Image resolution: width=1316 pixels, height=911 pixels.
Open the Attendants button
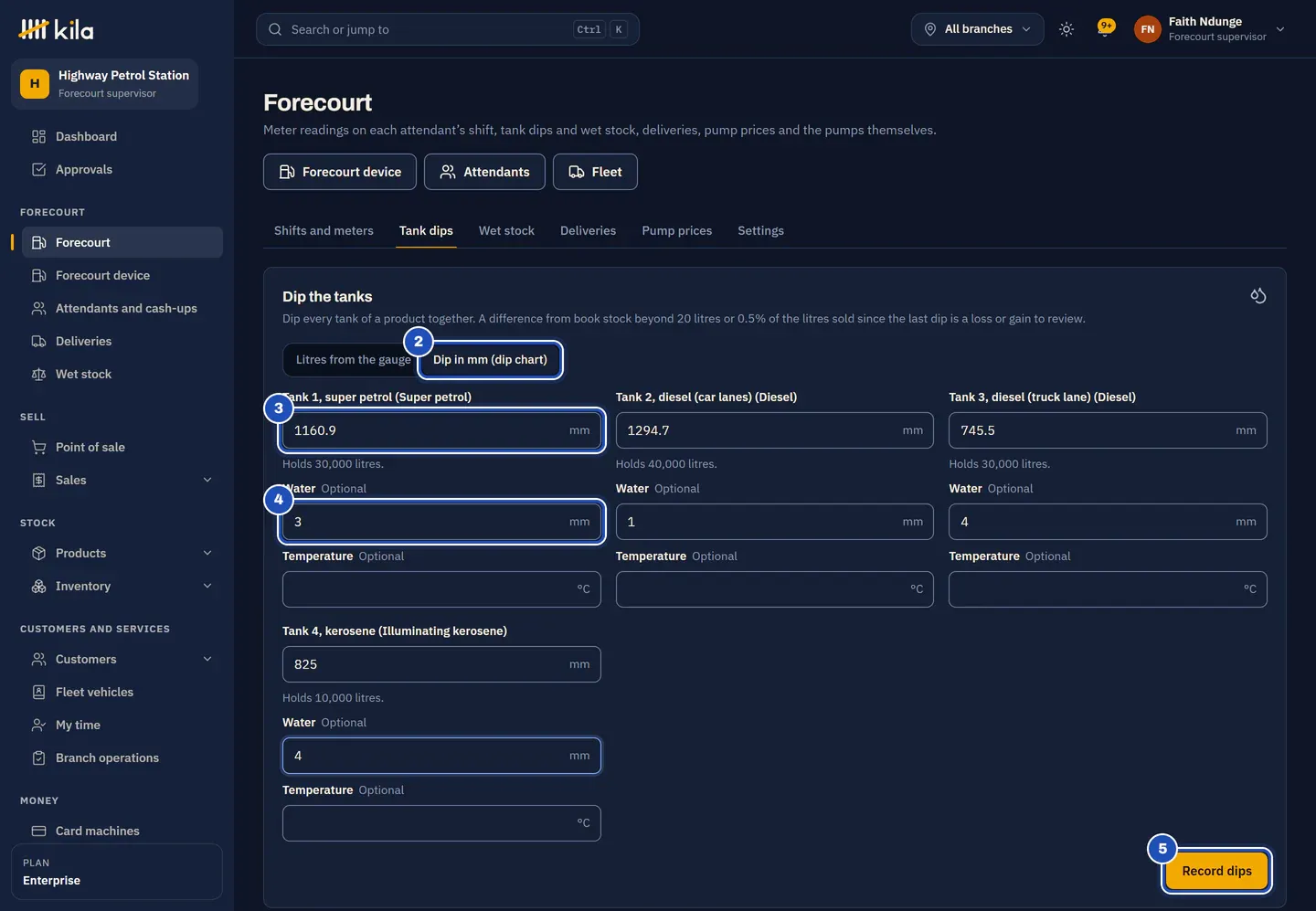point(484,172)
